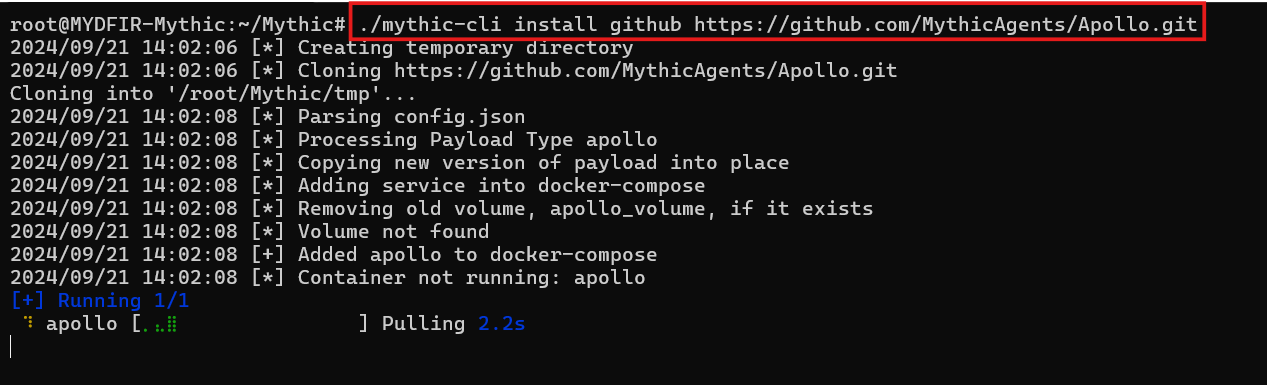Click the Processing Payload Type apollo line
This screenshot has height=385, width=1267.
(x=333, y=140)
